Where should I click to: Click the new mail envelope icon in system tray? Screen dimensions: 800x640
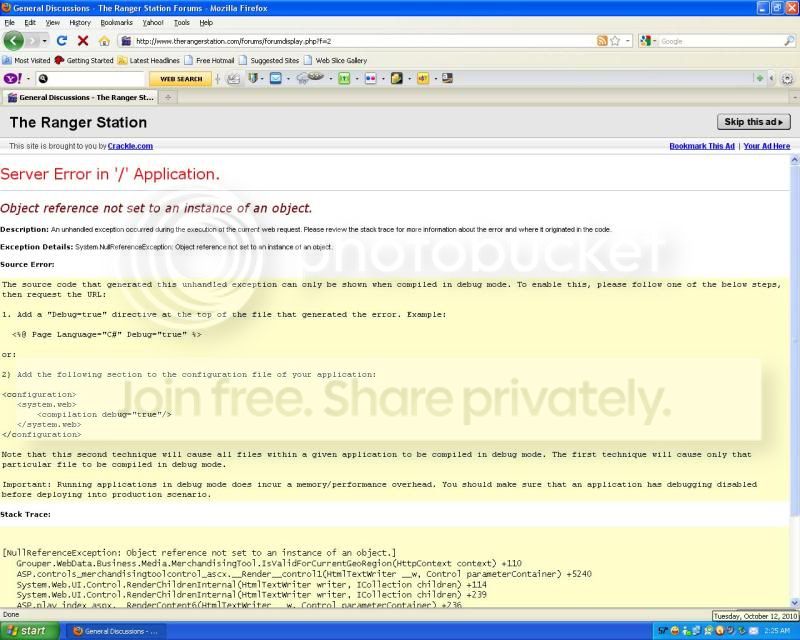[752, 631]
